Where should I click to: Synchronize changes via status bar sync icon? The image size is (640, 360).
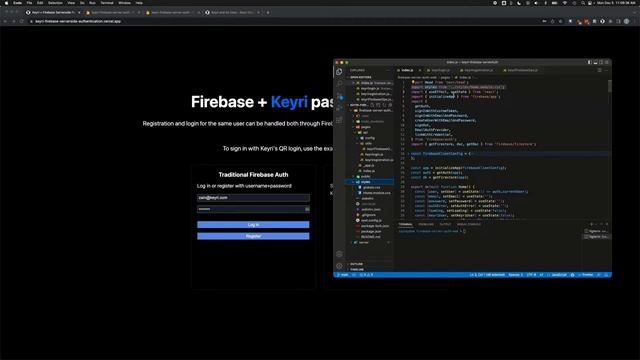tap(354, 275)
